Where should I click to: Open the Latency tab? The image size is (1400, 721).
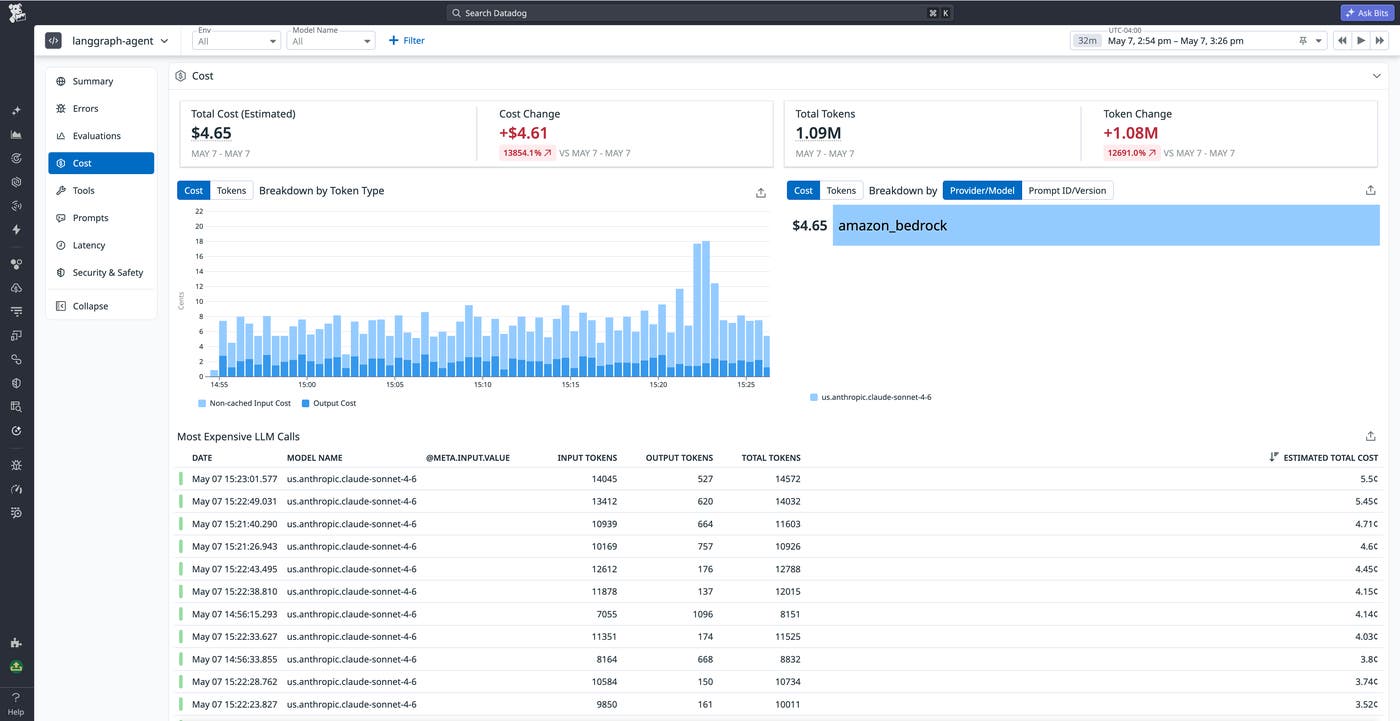click(x=101, y=245)
